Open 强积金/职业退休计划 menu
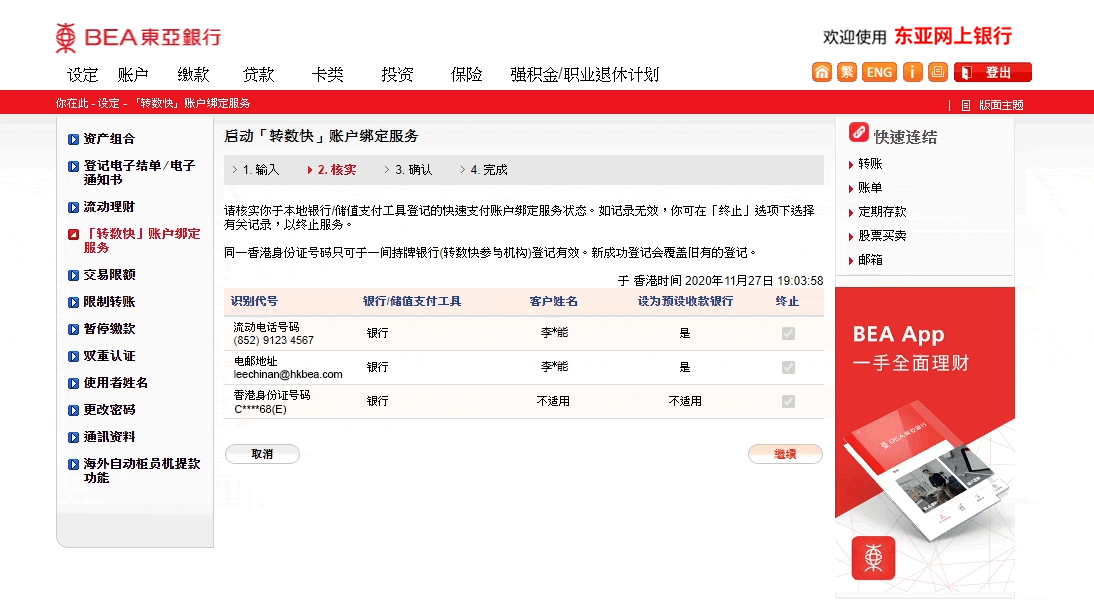Viewport: 1094px width, 614px height. 585,75
